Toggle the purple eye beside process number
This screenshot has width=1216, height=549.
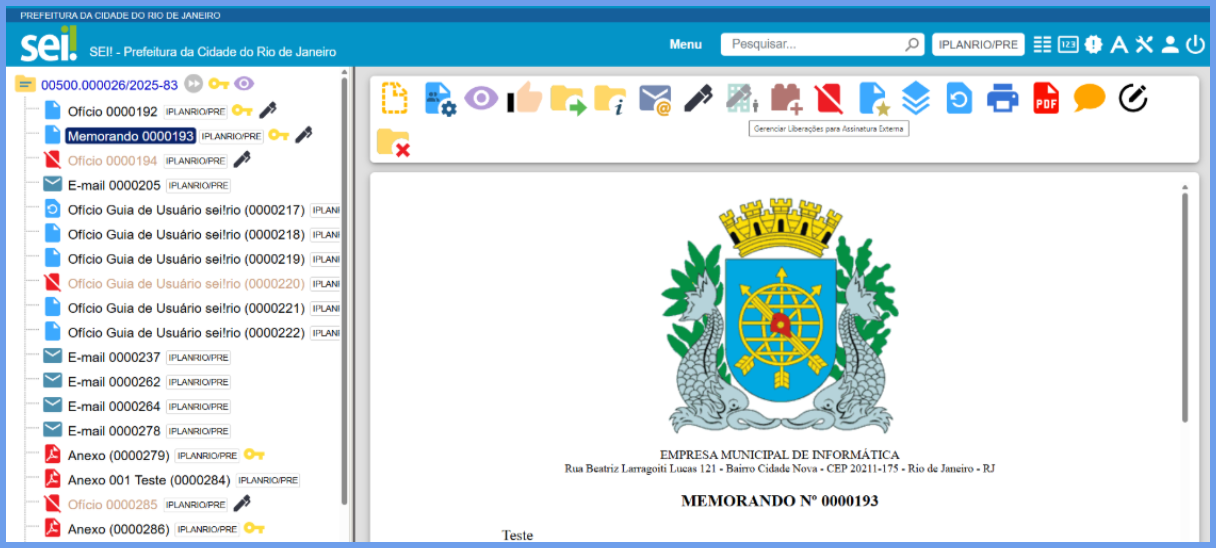tap(244, 84)
